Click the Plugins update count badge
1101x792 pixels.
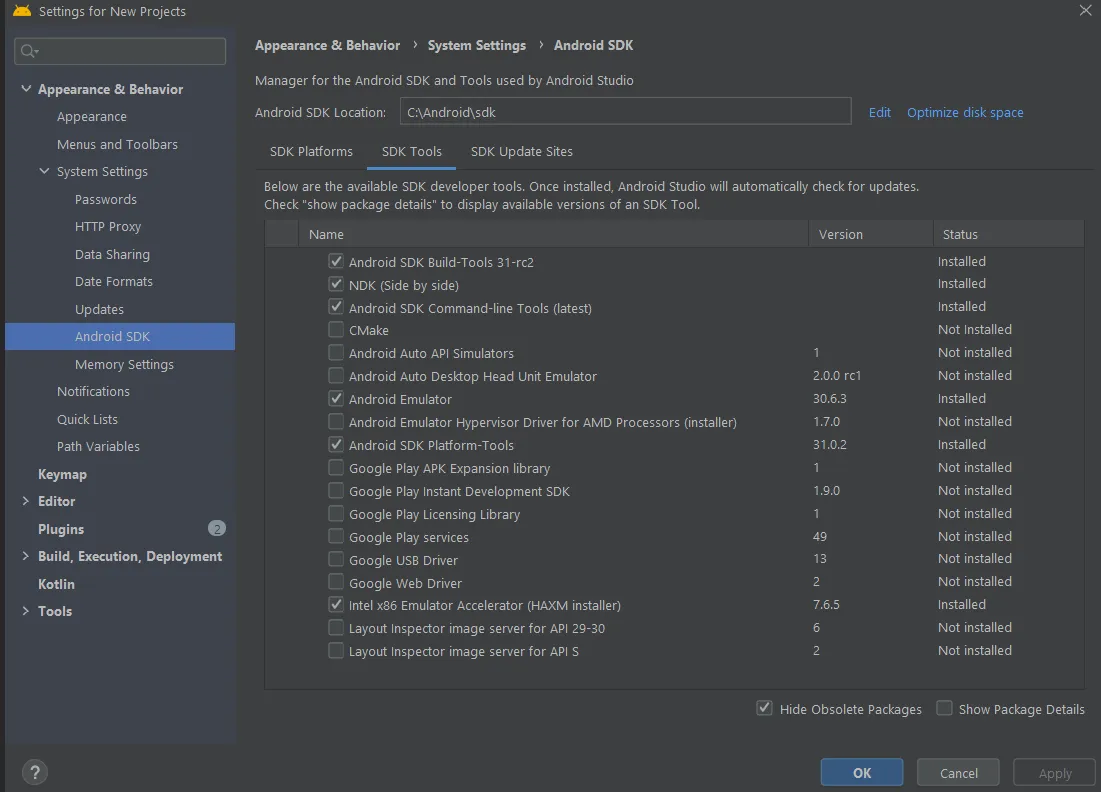217,529
